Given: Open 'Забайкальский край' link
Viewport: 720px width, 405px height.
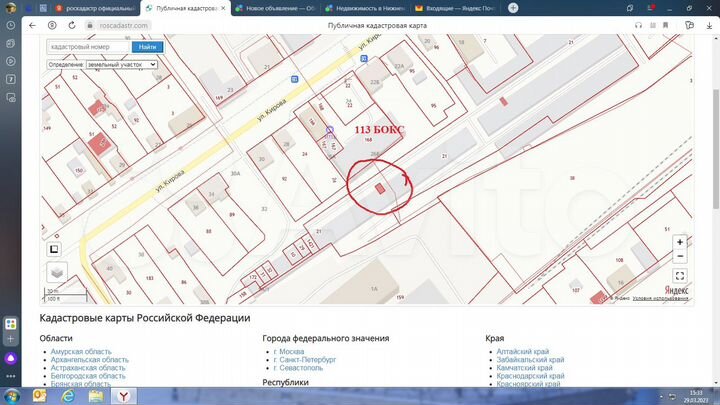Looking at the screenshot, I should (530, 360).
